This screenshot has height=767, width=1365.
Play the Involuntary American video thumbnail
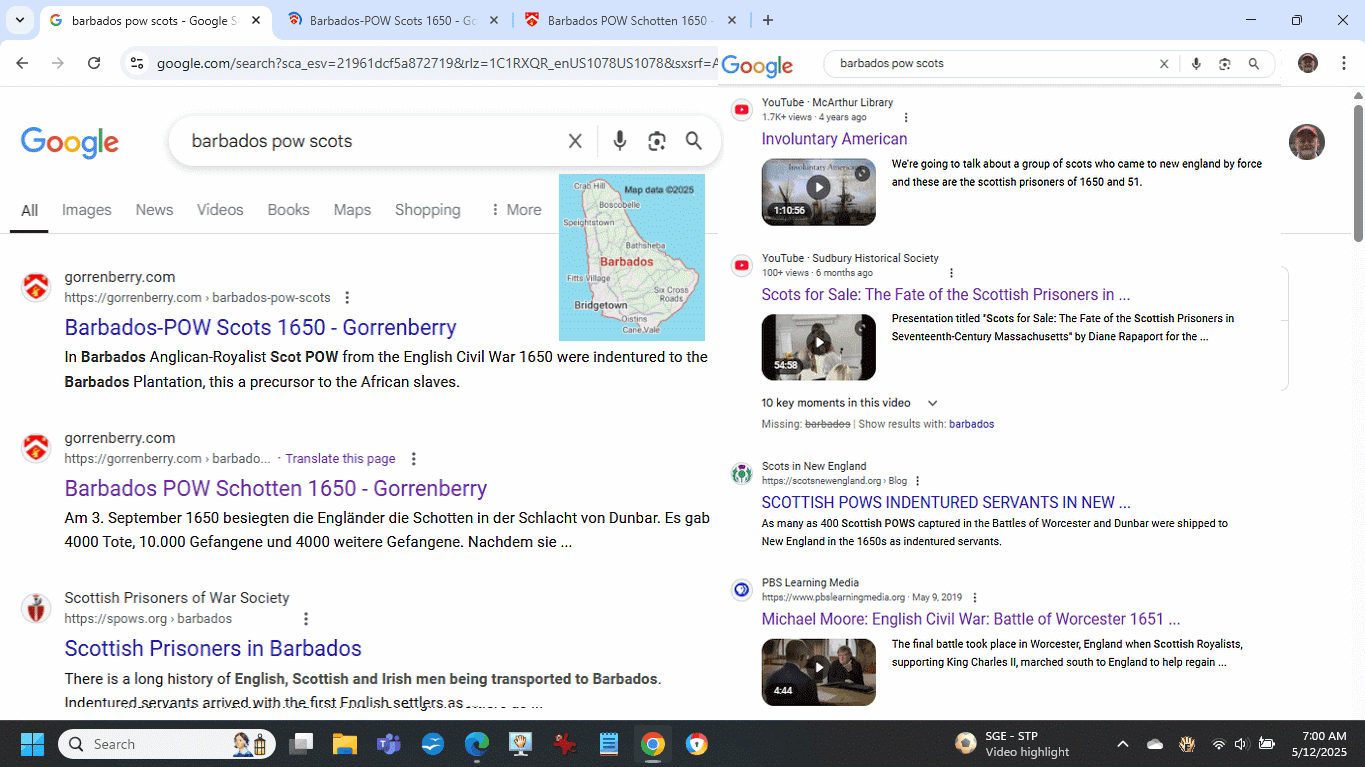pos(818,187)
